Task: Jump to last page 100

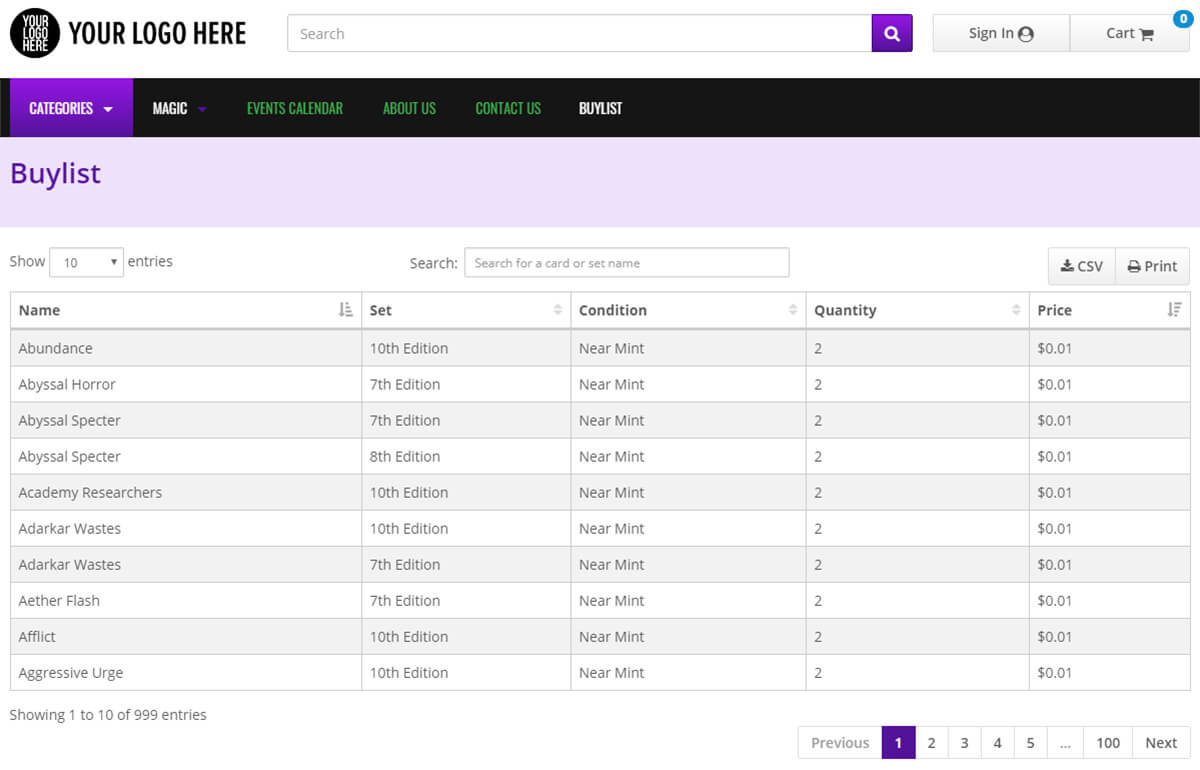Action: pos(1108,742)
